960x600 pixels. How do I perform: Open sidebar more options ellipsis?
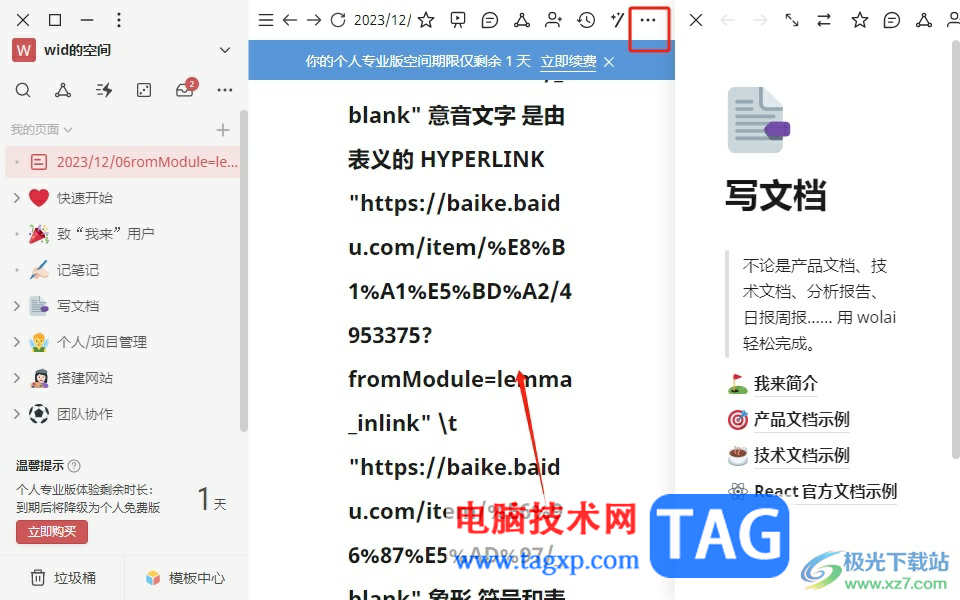click(225, 91)
